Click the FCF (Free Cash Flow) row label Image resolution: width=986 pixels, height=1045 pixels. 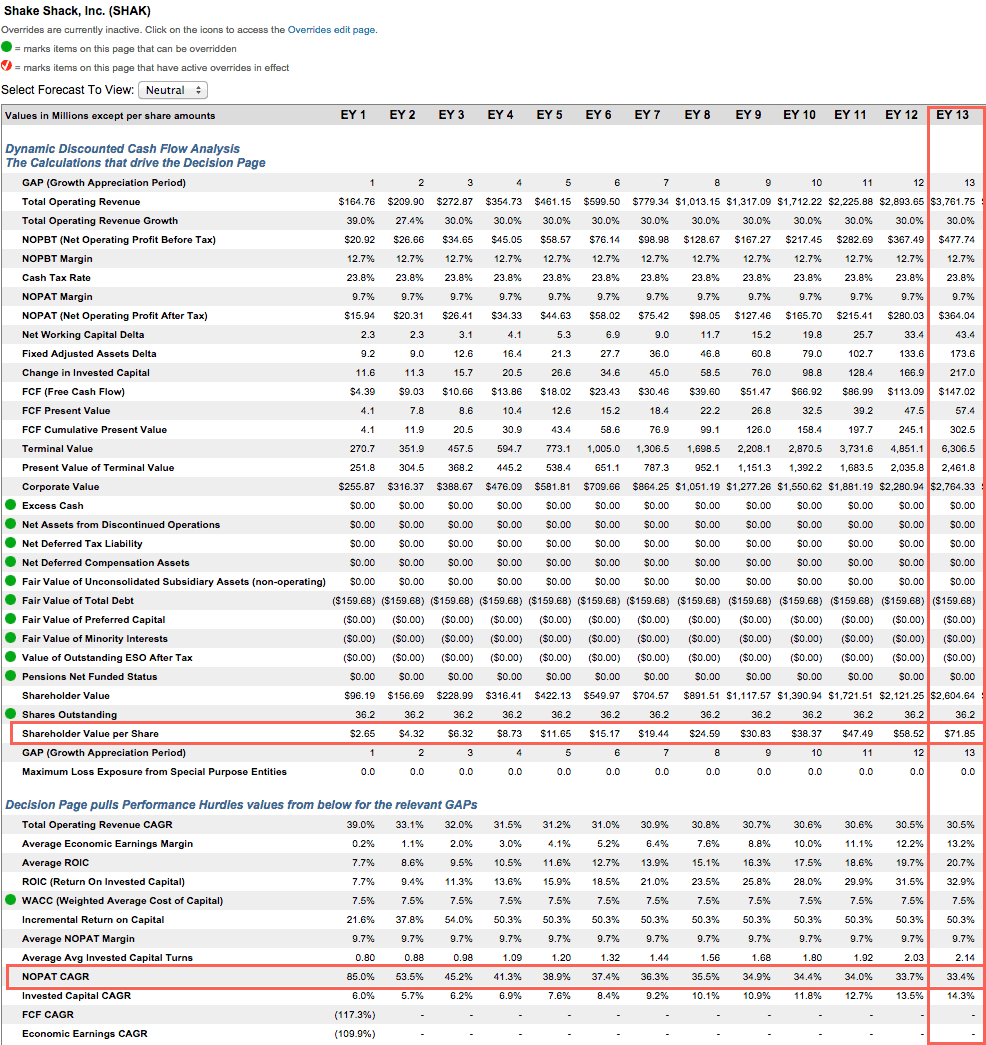point(73,392)
